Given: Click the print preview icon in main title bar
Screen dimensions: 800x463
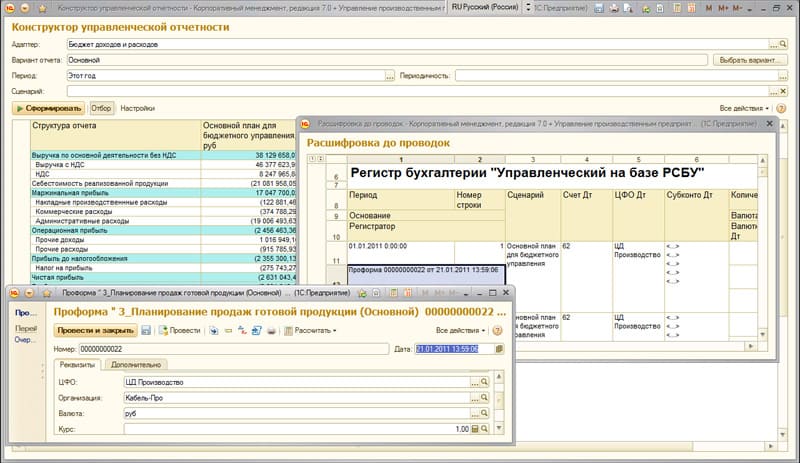Looking at the screenshot, I should pyautogui.click(x=628, y=8).
